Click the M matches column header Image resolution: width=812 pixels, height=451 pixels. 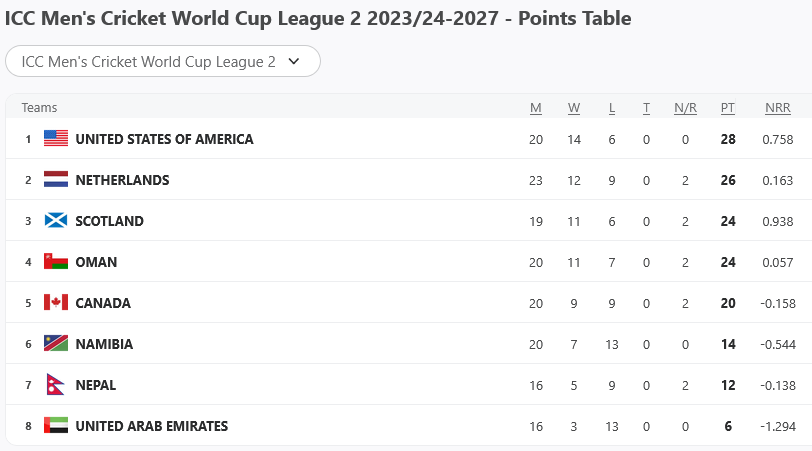pos(536,108)
